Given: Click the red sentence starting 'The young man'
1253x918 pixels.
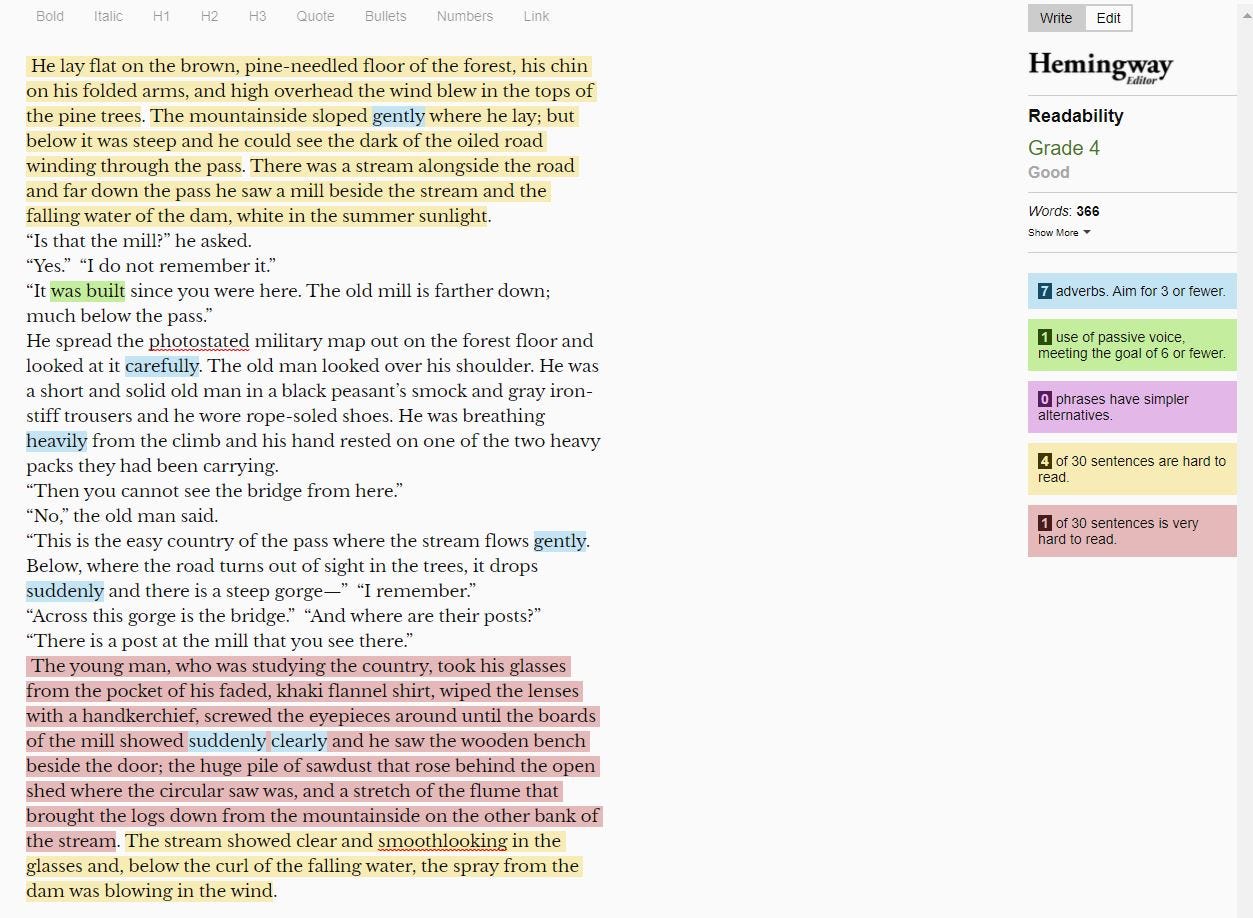Looking at the screenshot, I should coord(313,753).
